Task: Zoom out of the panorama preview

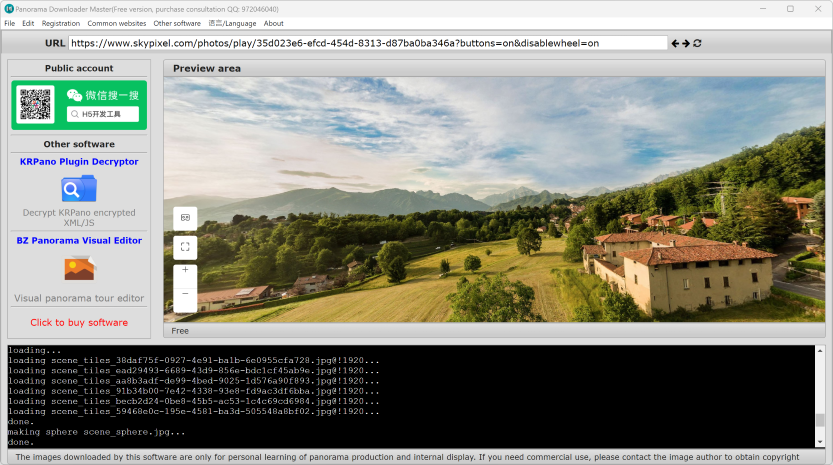Action: (x=185, y=295)
